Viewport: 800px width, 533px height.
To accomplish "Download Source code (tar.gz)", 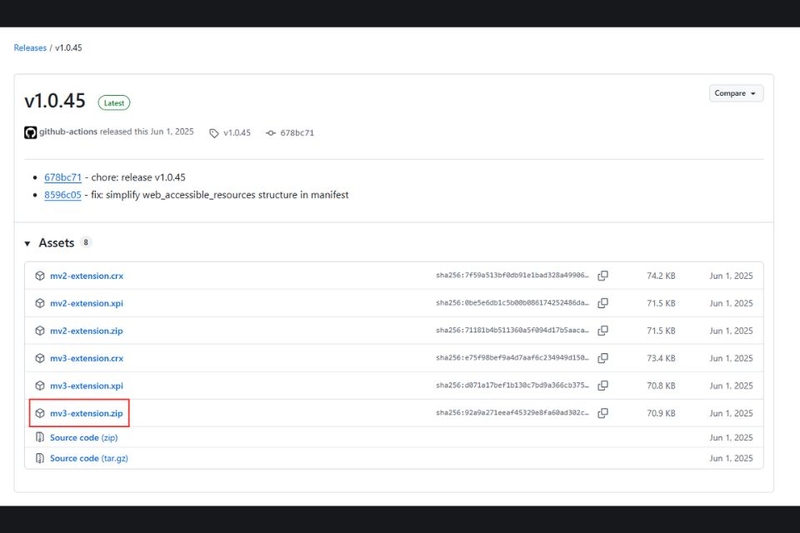I will 89,458.
